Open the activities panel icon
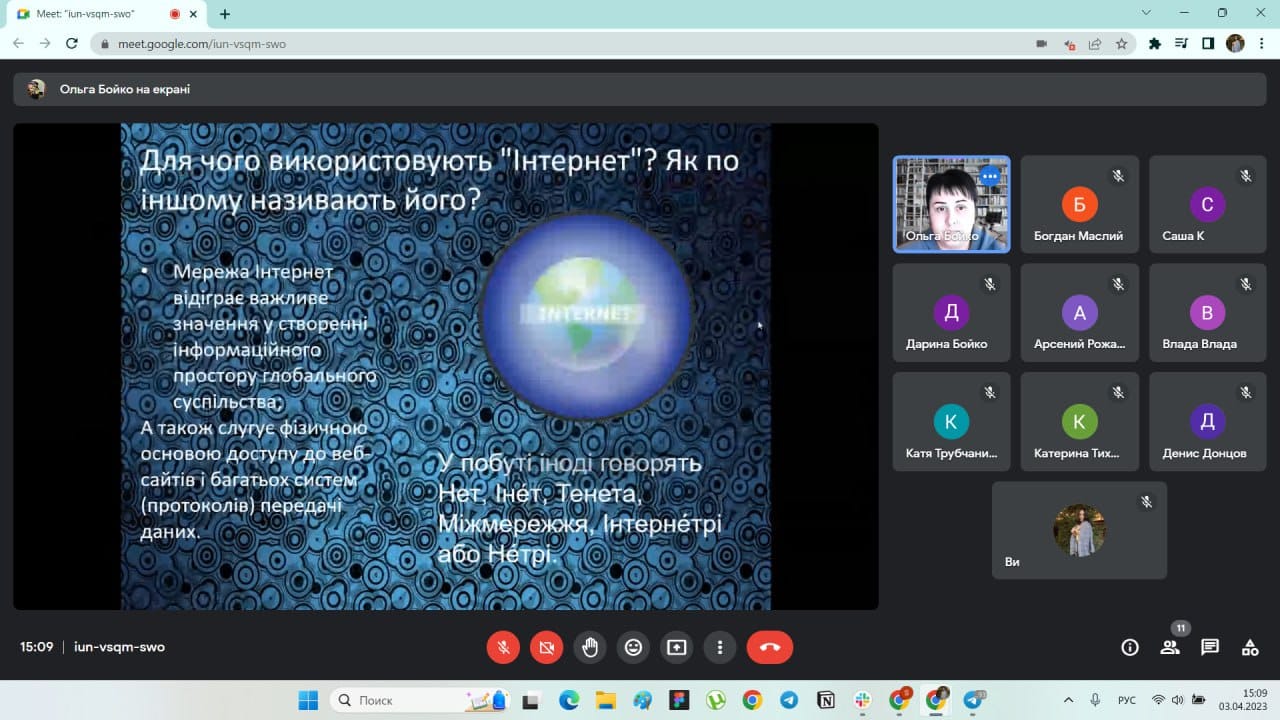Screen dimensions: 1280x720 pos(1250,647)
